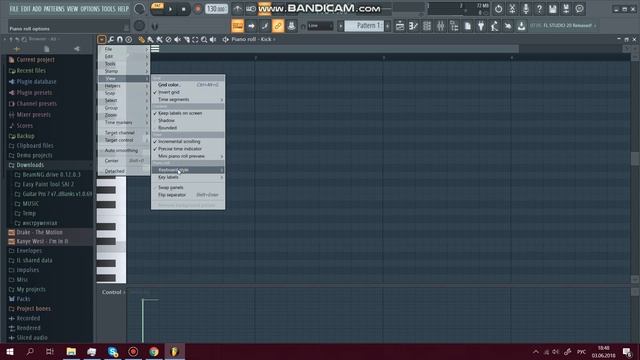Open the Line snap dropdown

pyautogui.click(x=320, y=26)
